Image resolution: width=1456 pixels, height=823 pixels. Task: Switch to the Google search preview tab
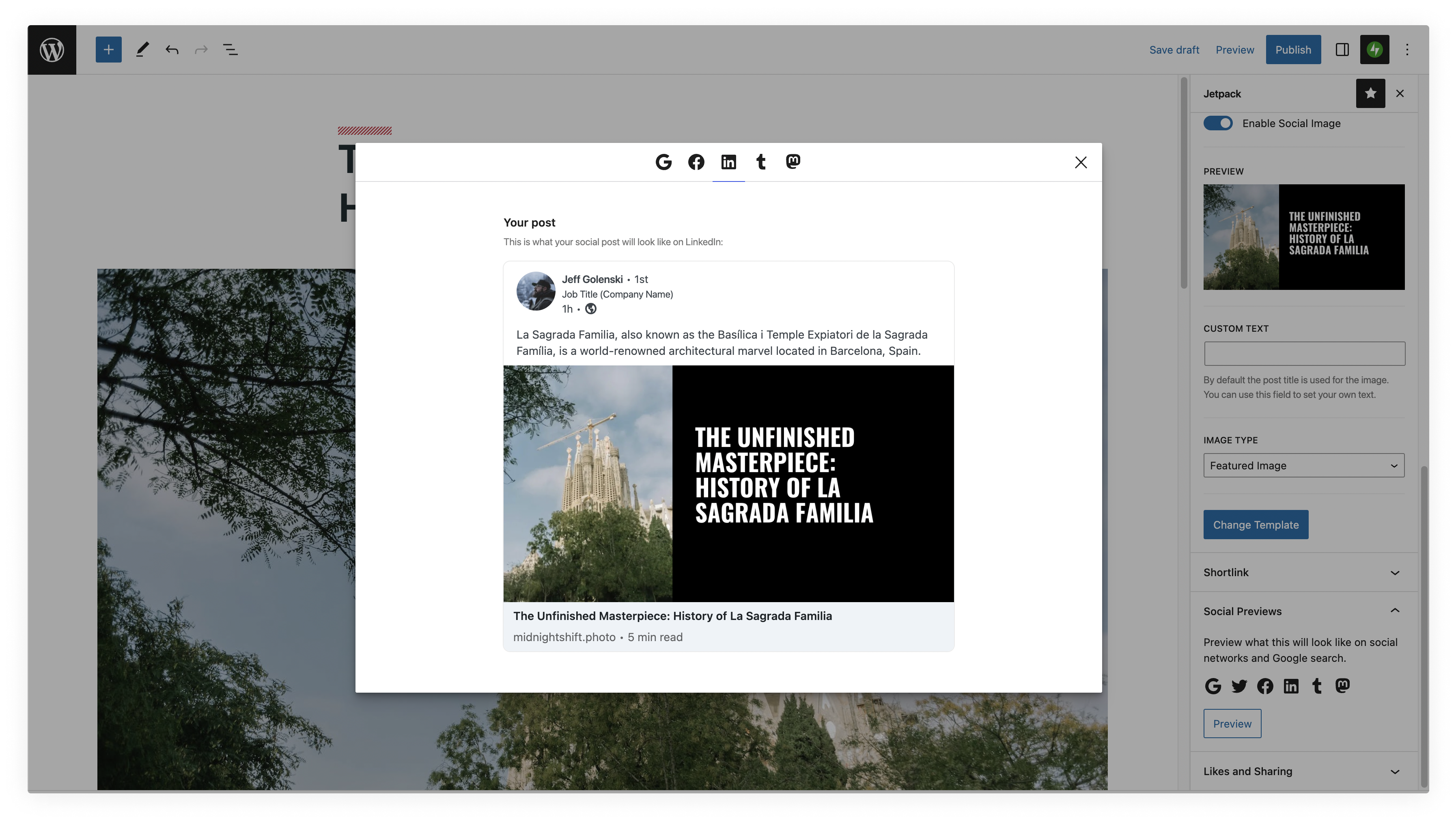click(x=663, y=162)
